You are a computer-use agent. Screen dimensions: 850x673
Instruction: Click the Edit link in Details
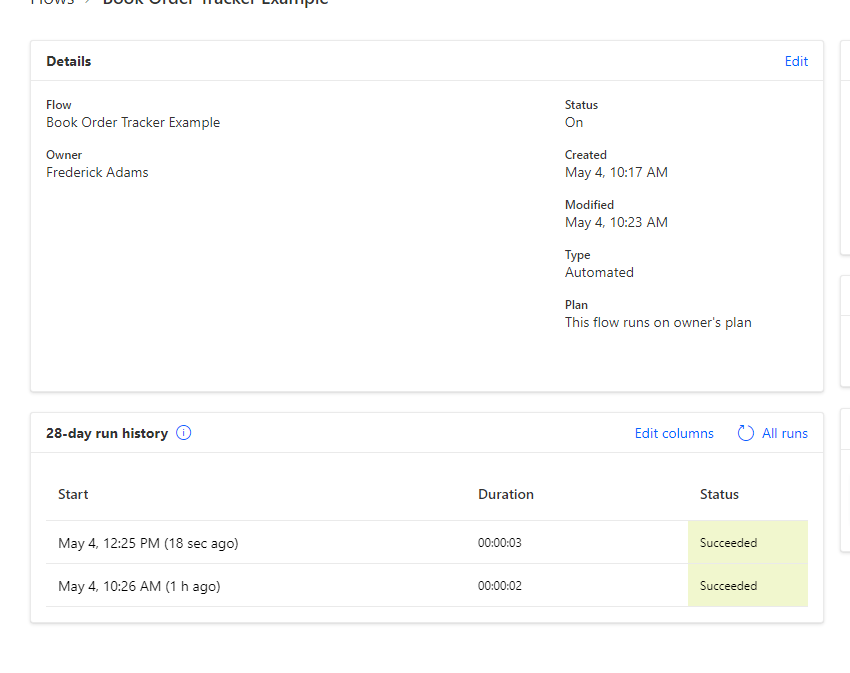[x=796, y=61]
